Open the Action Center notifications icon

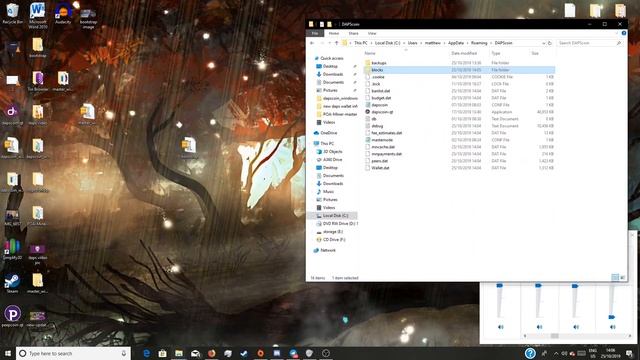coord(629,353)
